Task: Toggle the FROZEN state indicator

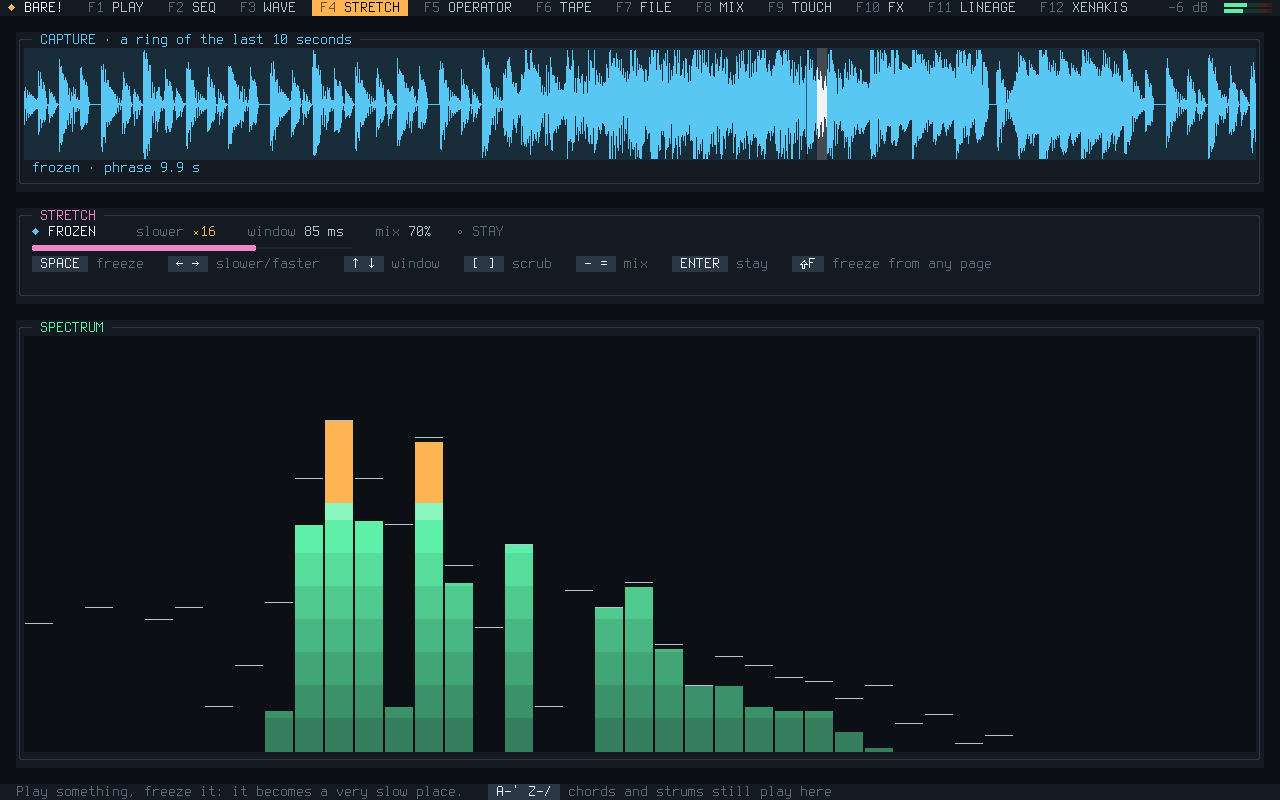Action: 64,231
